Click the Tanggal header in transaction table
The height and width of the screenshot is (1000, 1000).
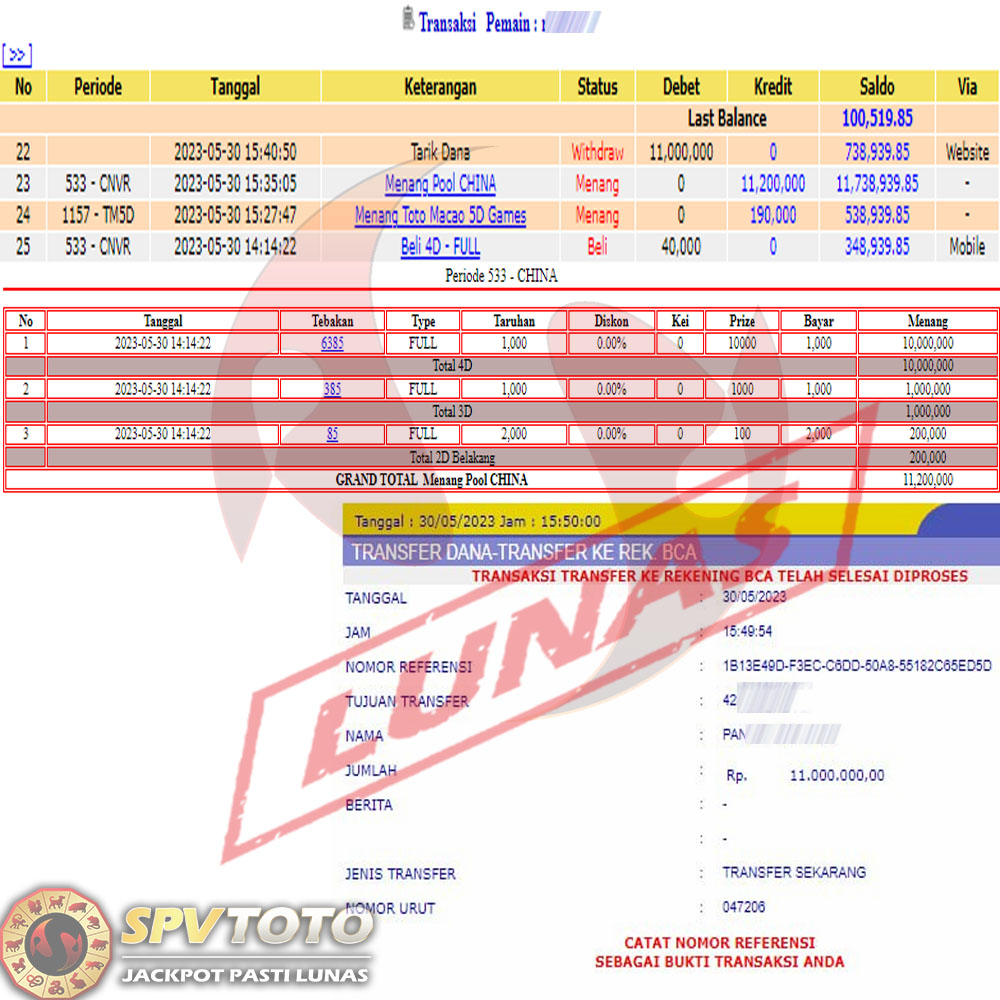[235, 87]
